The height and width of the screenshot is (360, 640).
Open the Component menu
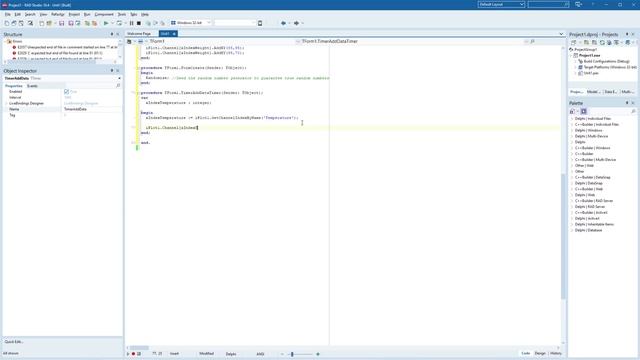pos(104,14)
